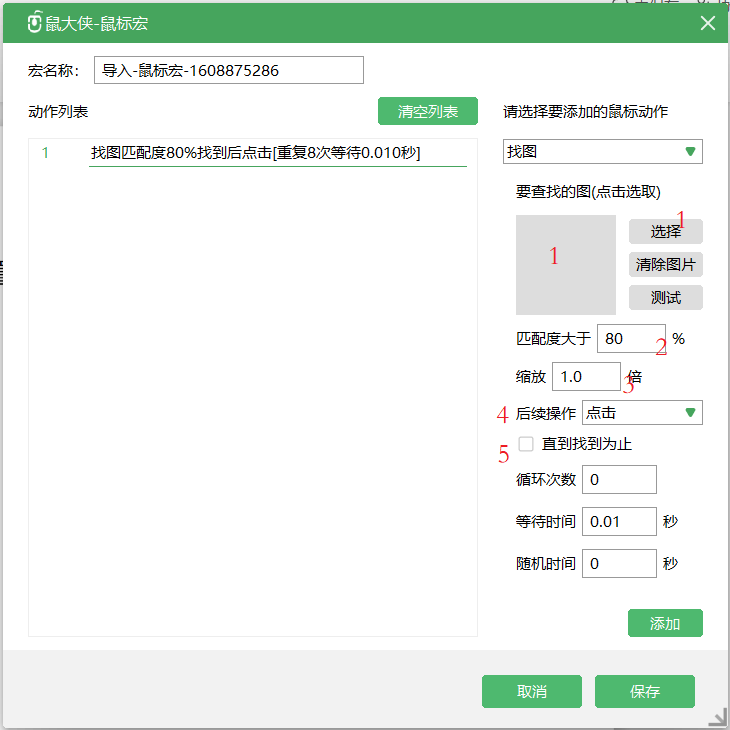Screen dimensions: 730x730
Task: Click the 循环次数 input field
Action: pyautogui.click(x=619, y=480)
